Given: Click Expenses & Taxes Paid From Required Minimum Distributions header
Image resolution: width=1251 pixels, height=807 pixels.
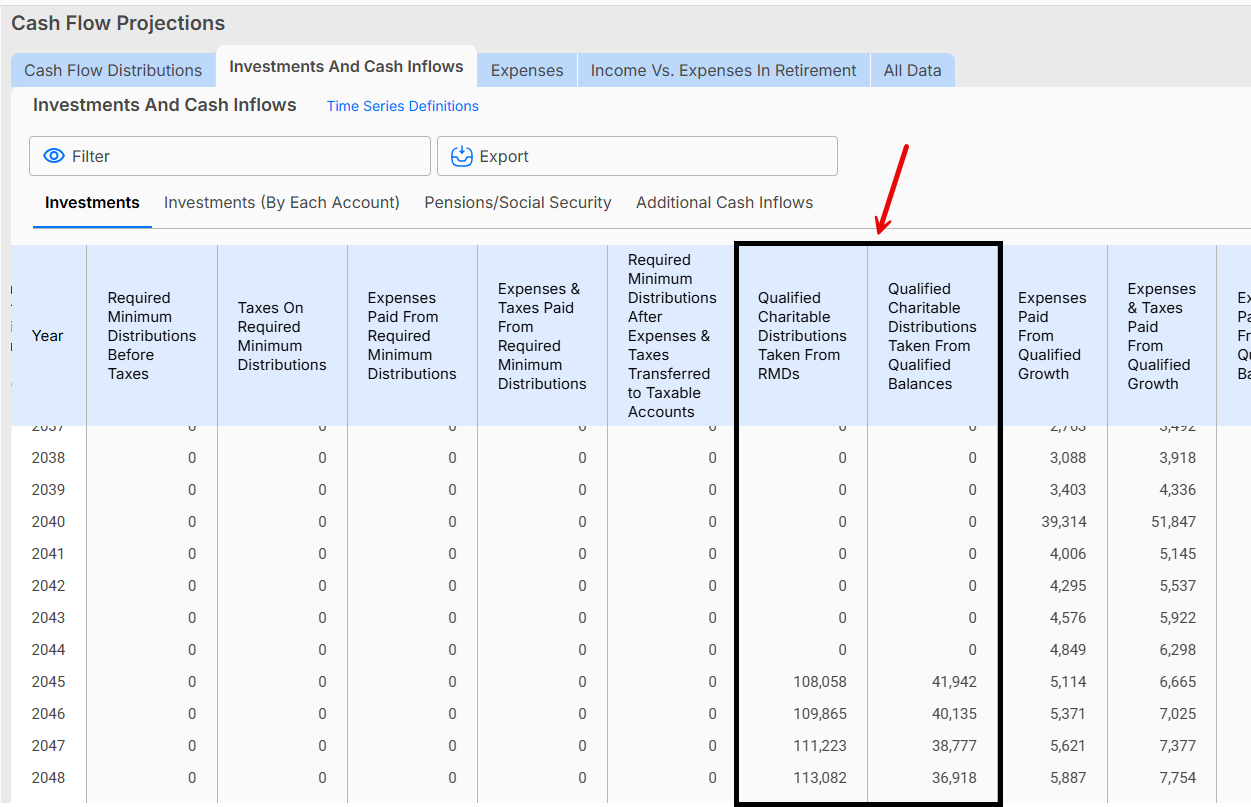Looking at the screenshot, I should point(542,336).
